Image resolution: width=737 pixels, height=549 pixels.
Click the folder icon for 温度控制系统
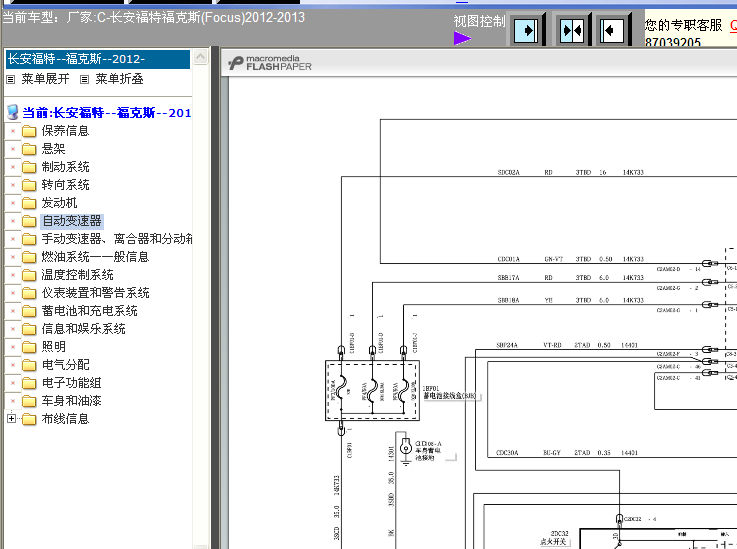click(x=29, y=275)
